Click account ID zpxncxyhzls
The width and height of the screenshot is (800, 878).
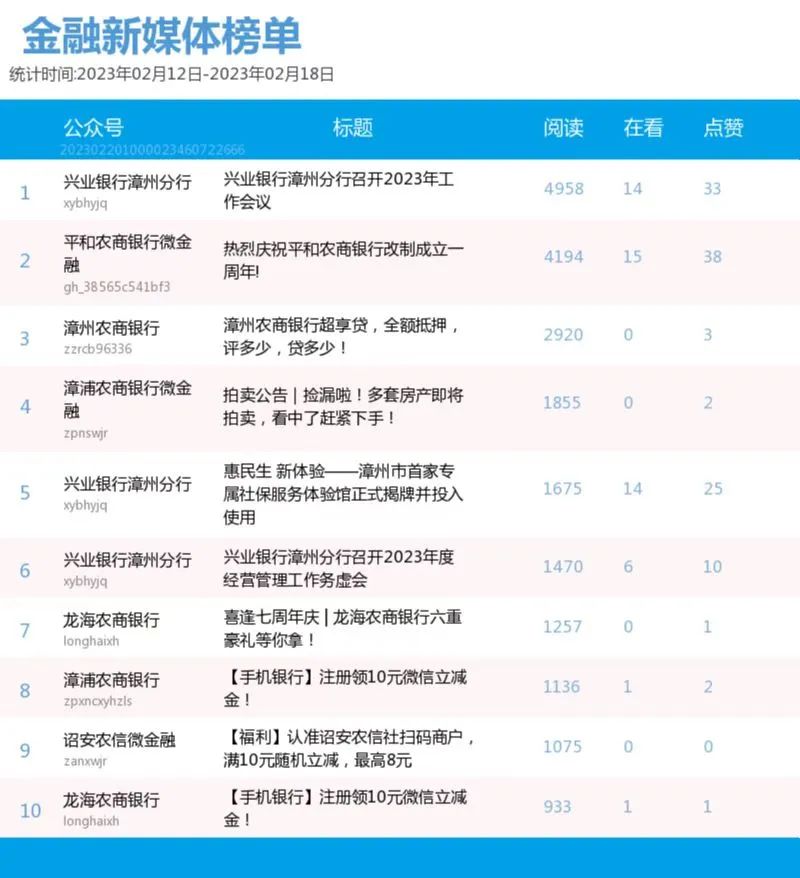click(98, 701)
